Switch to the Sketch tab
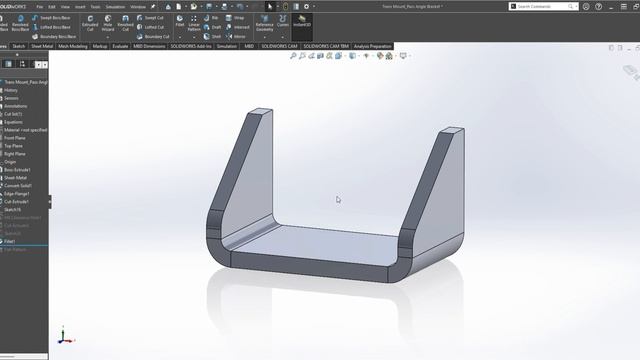Viewport: 640px width, 360px height. pos(18,46)
